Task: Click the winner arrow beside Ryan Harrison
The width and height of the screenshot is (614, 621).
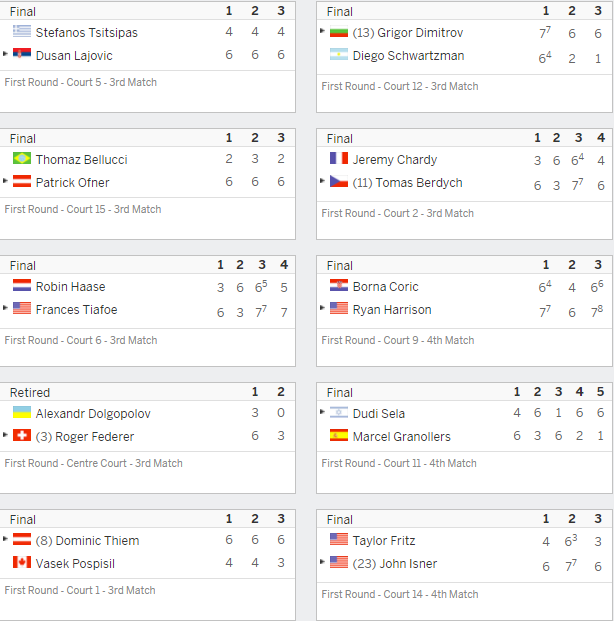Action: pos(322,308)
